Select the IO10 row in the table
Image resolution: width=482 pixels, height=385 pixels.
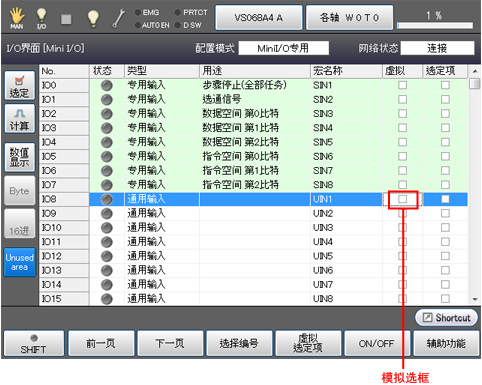point(253,228)
